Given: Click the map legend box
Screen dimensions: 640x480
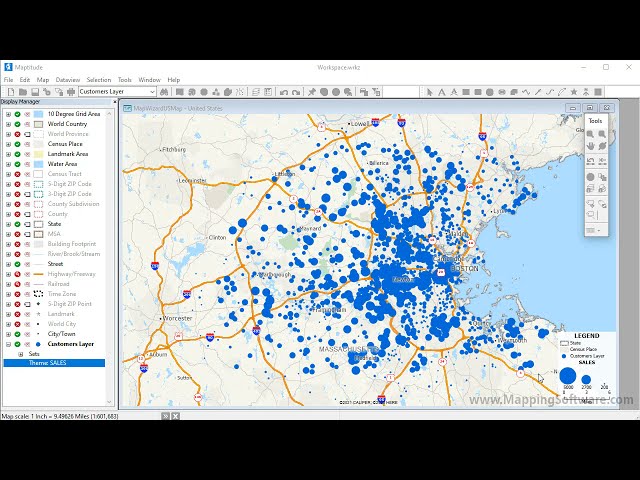Looking at the screenshot, I should pyautogui.click(x=587, y=368).
